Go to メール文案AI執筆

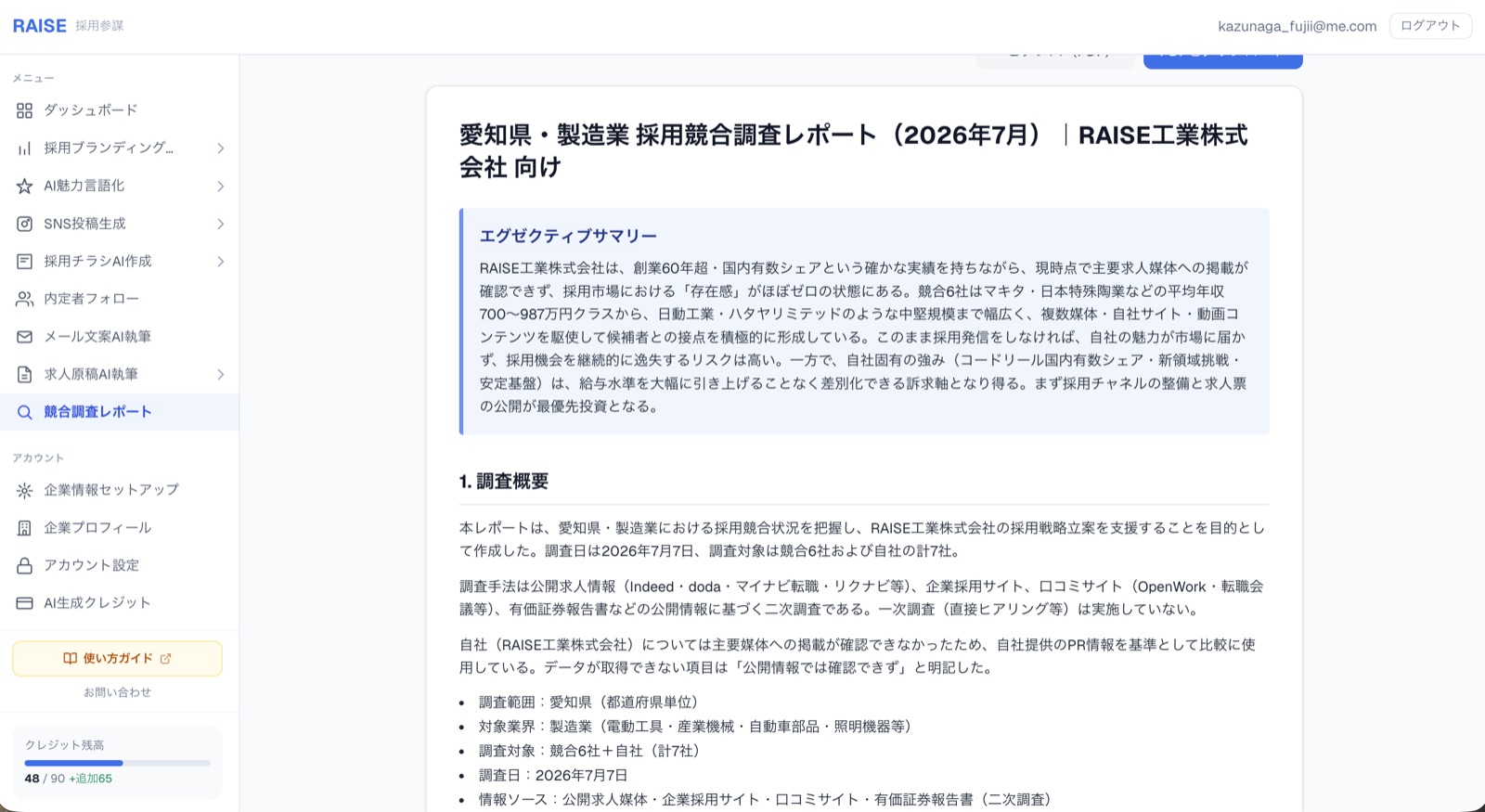(119, 337)
